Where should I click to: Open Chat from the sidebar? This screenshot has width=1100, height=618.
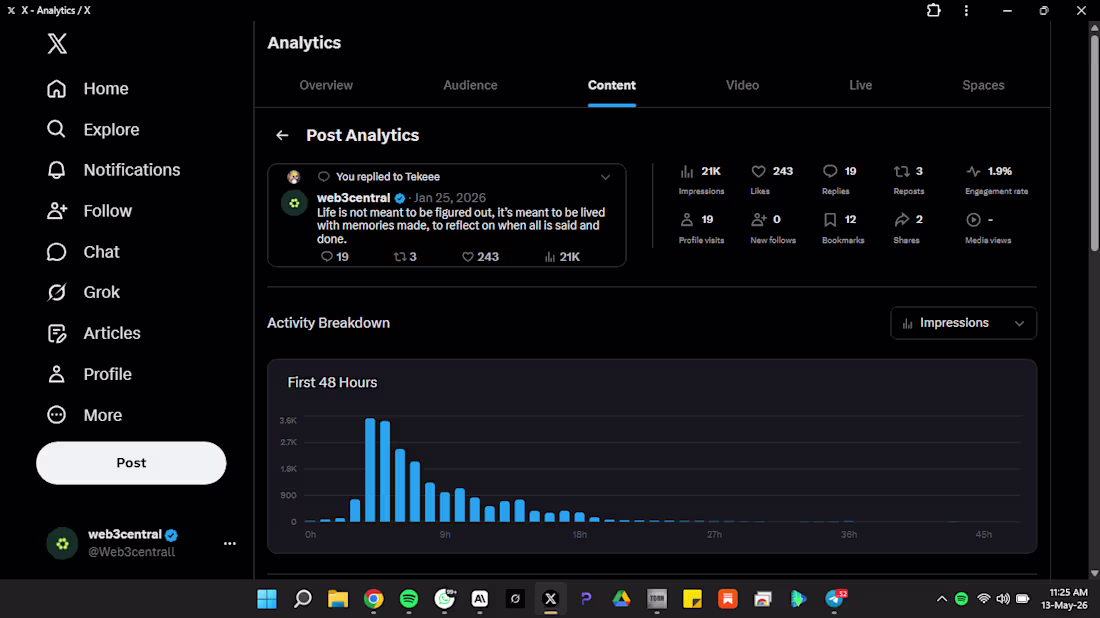coord(83,251)
